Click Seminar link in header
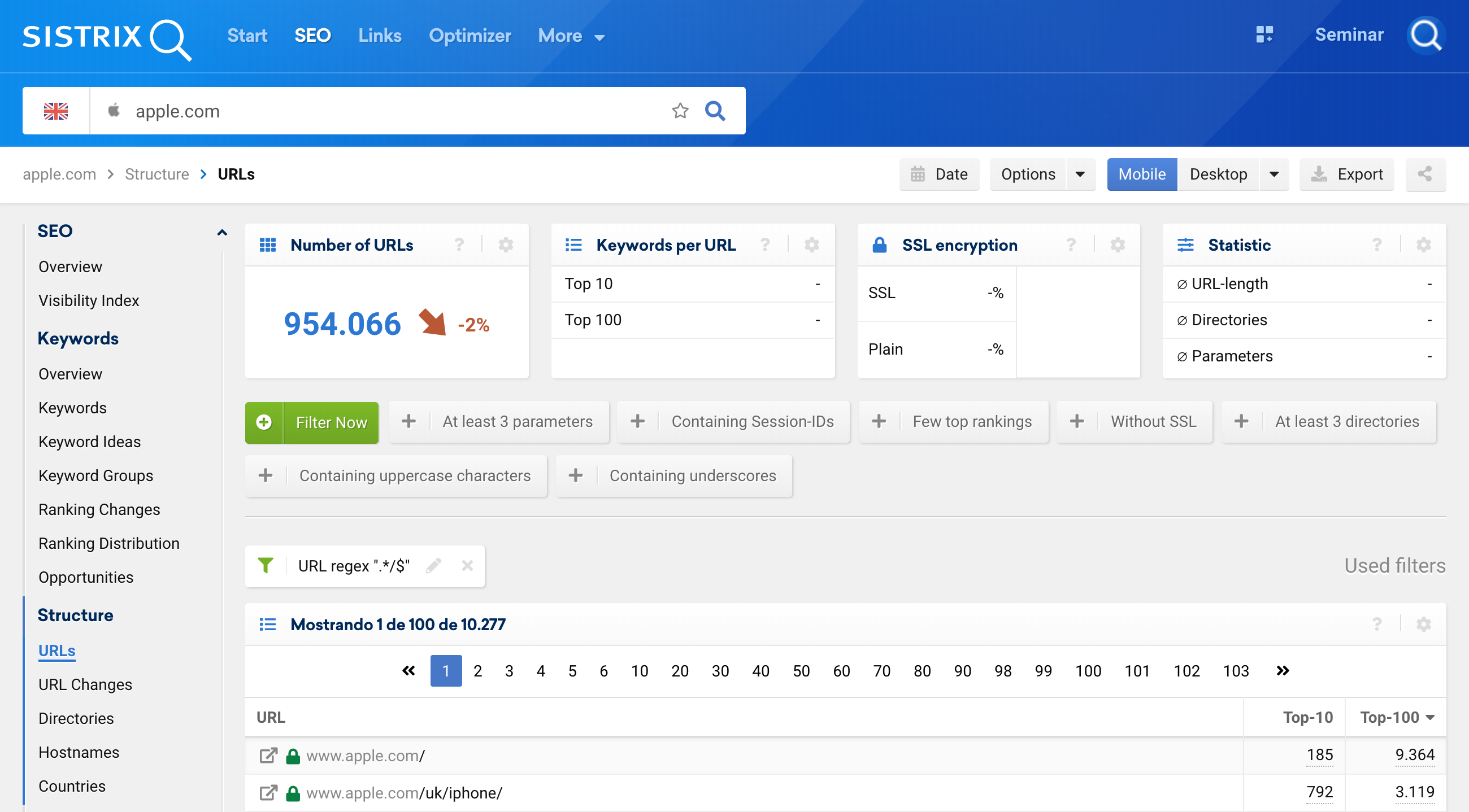The image size is (1469, 812). coord(1349,35)
